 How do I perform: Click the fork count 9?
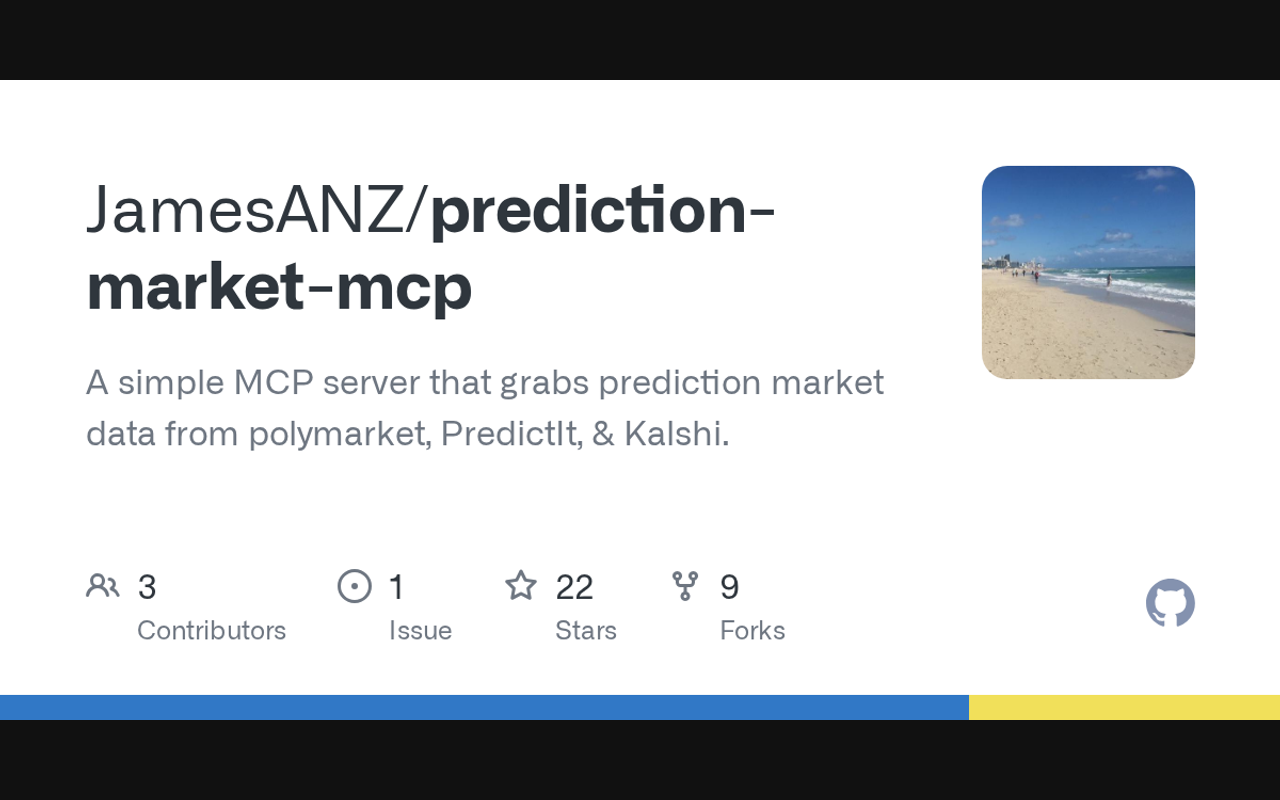[729, 587]
